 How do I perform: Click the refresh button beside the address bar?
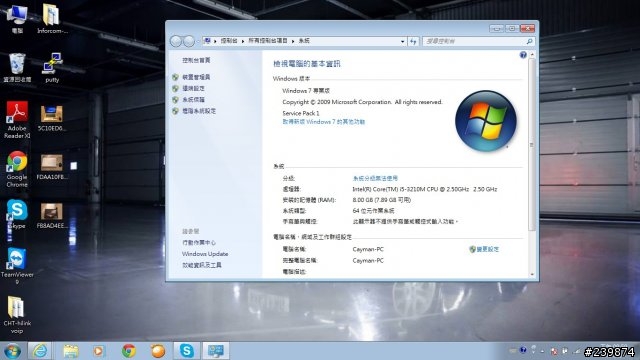click(x=413, y=41)
